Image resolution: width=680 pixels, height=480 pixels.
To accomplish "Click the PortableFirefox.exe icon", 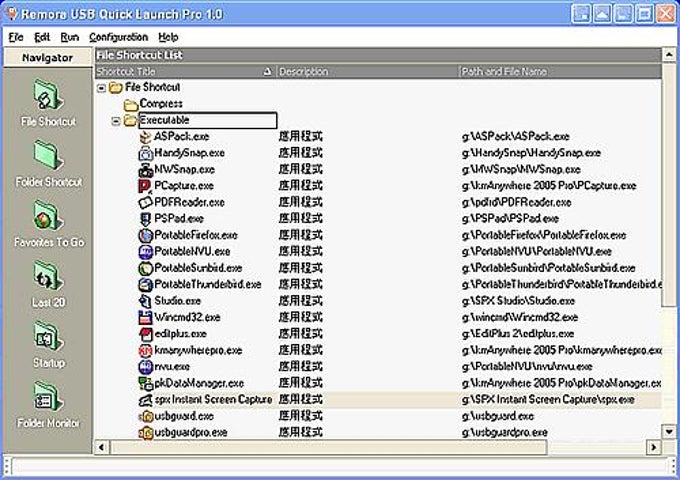I will 145,235.
